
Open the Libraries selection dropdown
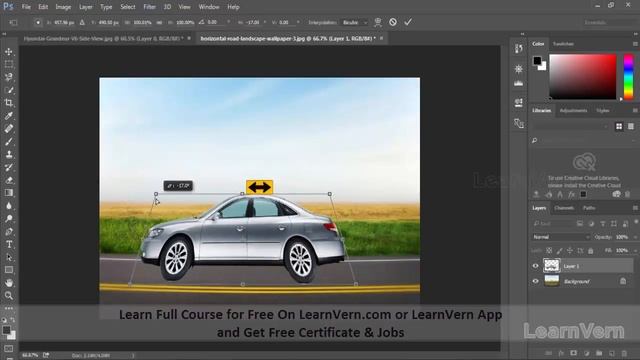[570, 127]
